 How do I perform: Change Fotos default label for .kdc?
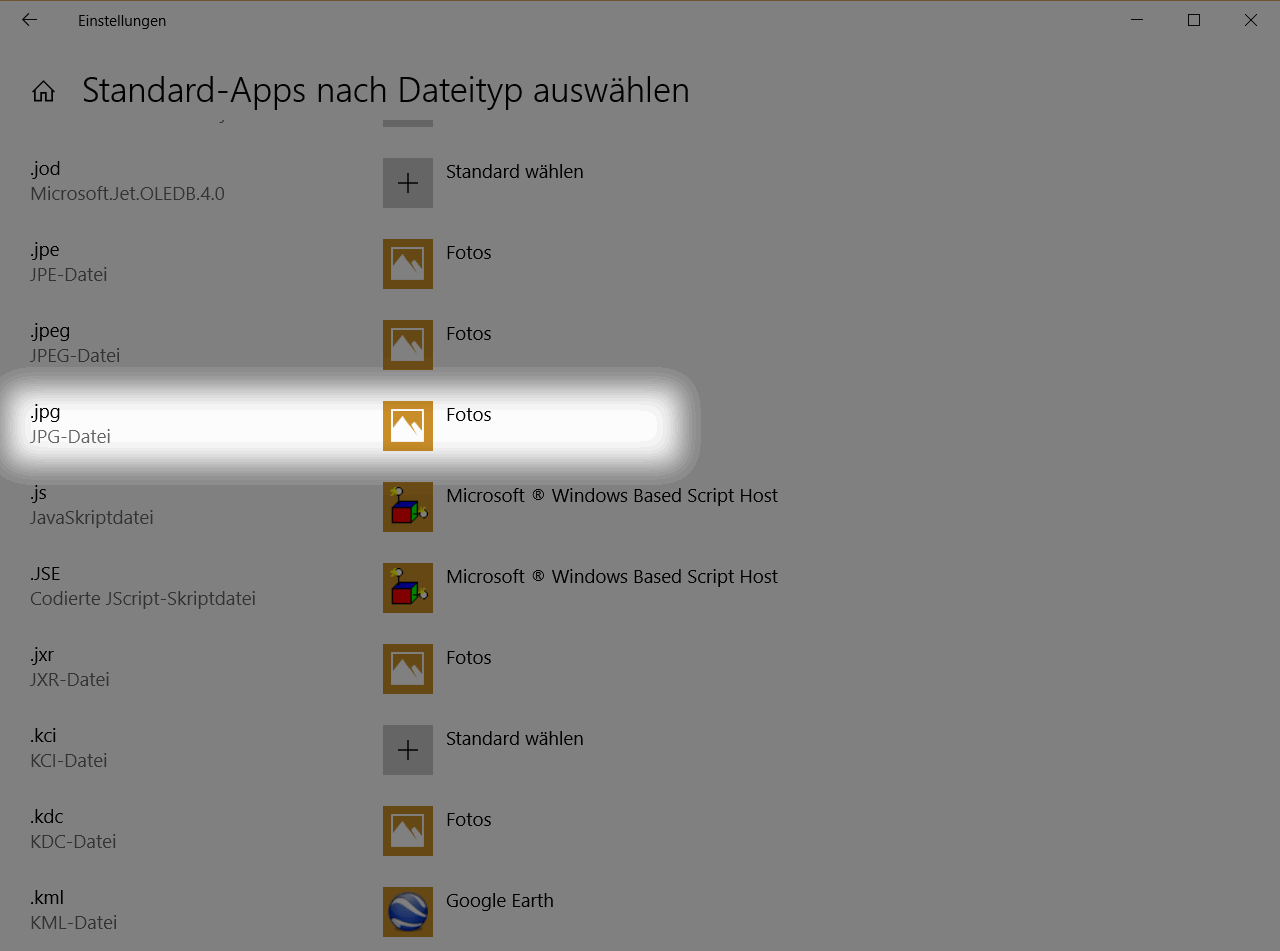[x=469, y=820]
